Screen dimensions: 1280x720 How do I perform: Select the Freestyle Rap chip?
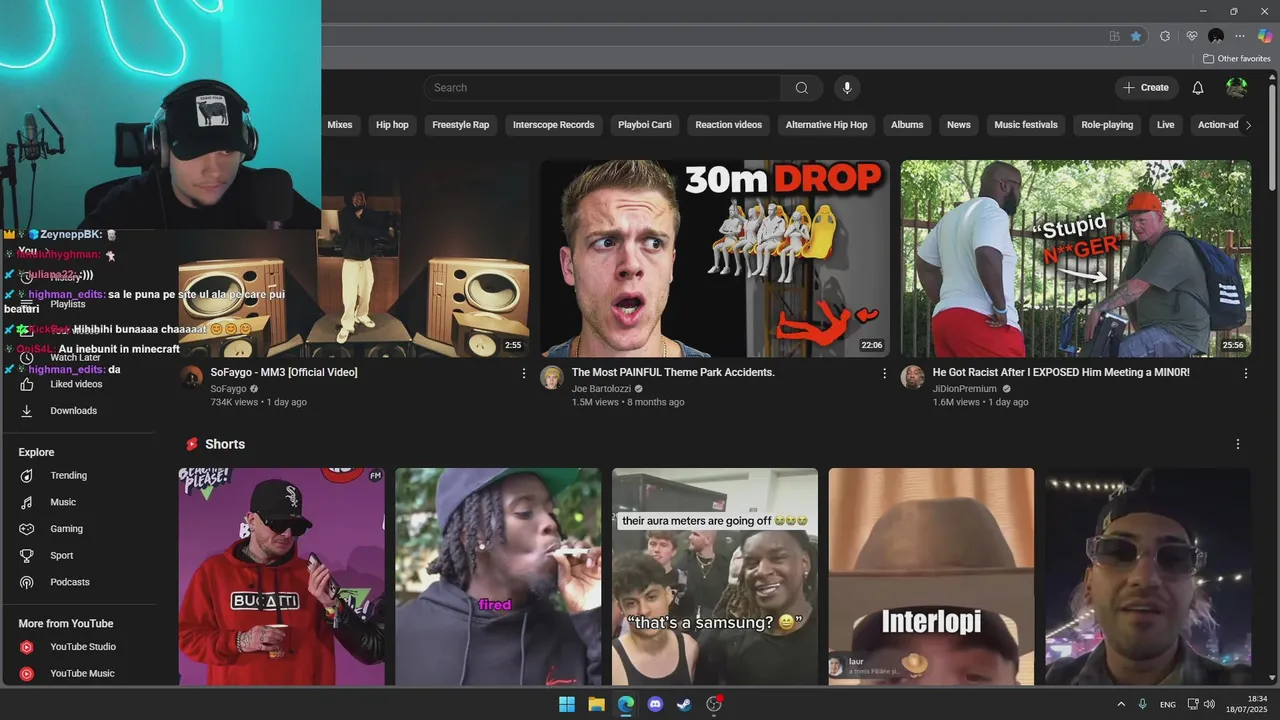tap(461, 125)
